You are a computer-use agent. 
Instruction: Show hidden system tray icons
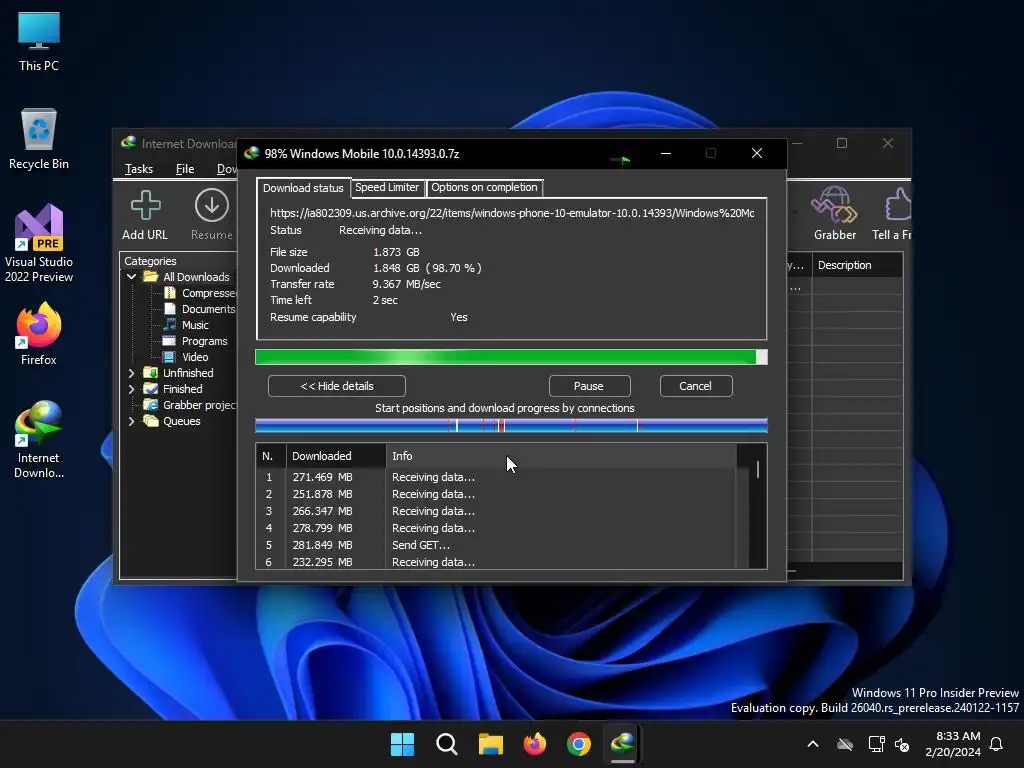click(813, 744)
